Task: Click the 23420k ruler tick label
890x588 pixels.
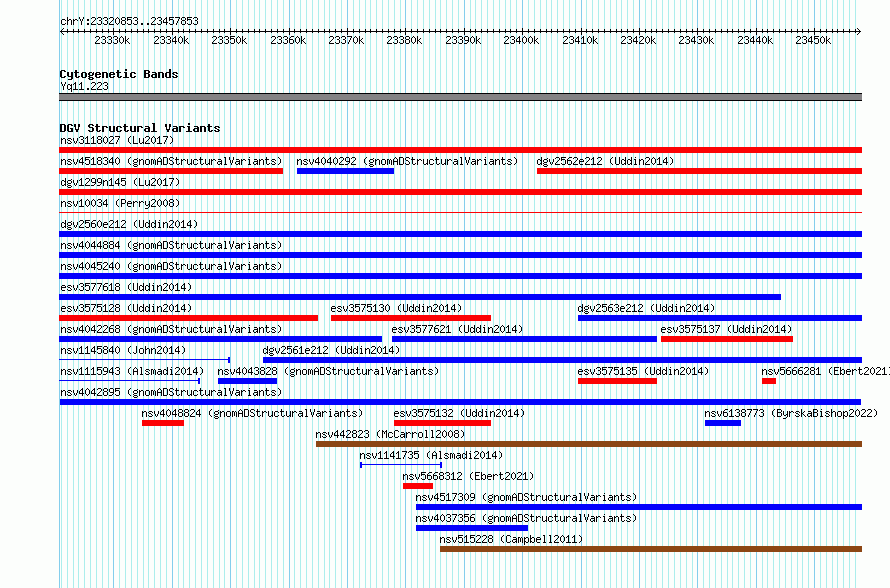Action: click(x=637, y=40)
